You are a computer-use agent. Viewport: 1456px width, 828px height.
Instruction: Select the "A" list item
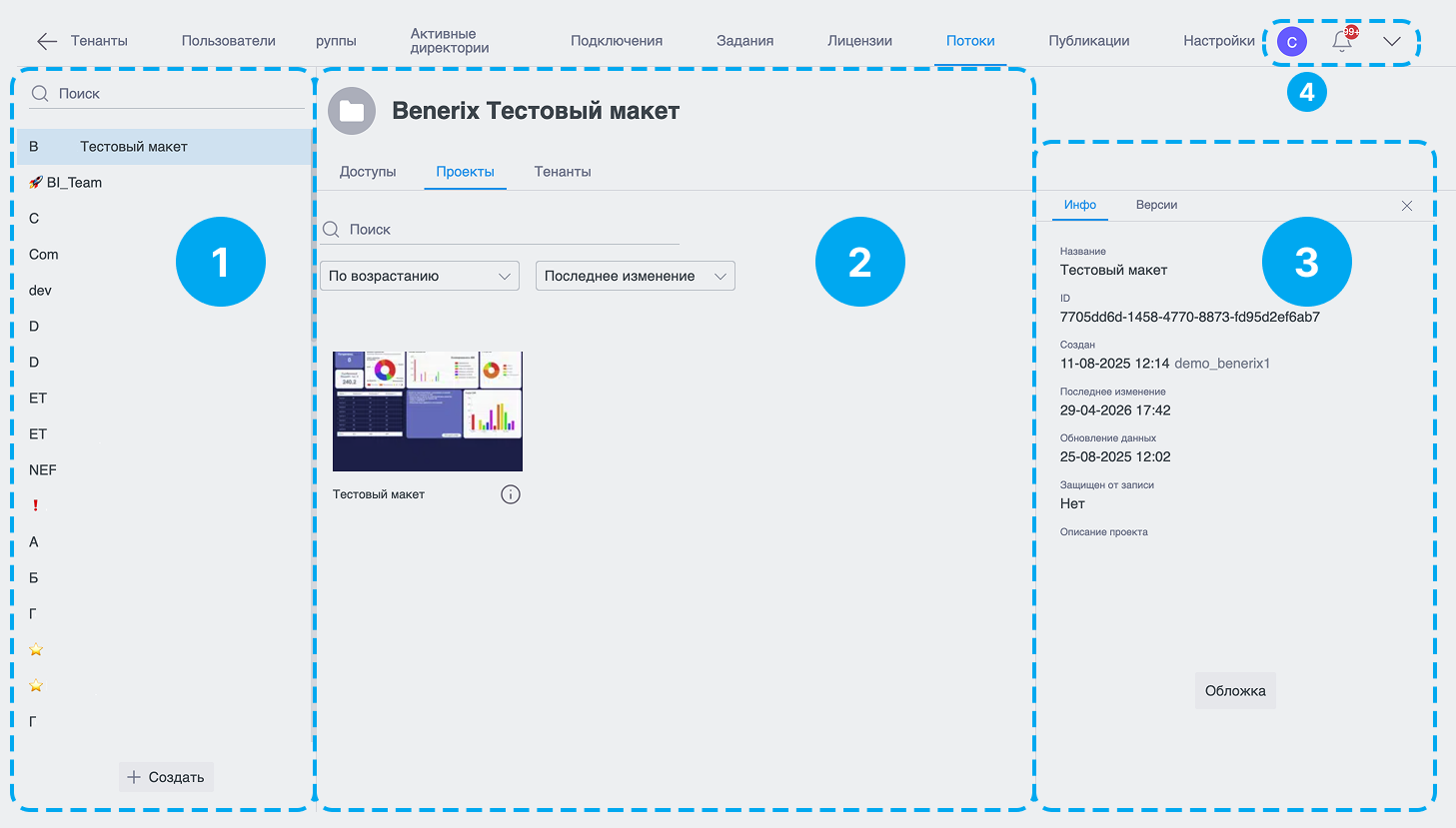(165, 542)
